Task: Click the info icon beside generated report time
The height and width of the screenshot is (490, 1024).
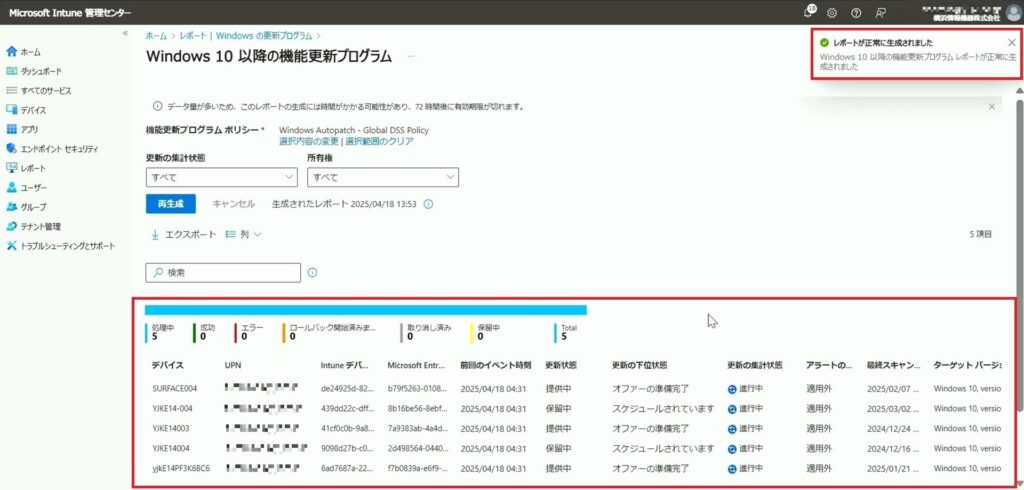Action: tap(428, 204)
